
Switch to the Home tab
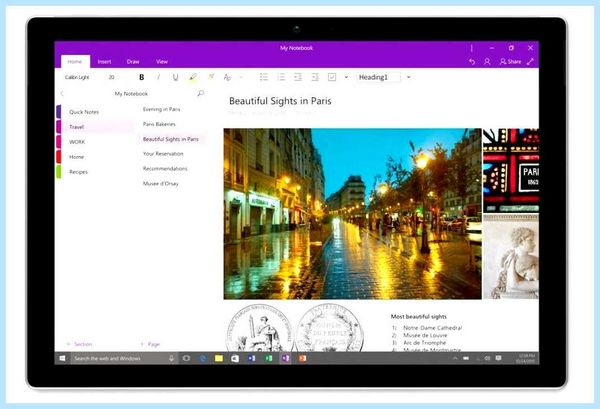coord(75,62)
